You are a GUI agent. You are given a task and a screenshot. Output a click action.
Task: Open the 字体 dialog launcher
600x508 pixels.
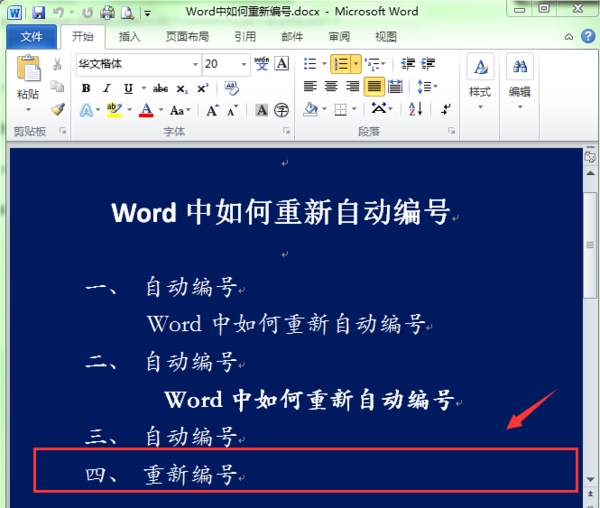(x=286, y=131)
